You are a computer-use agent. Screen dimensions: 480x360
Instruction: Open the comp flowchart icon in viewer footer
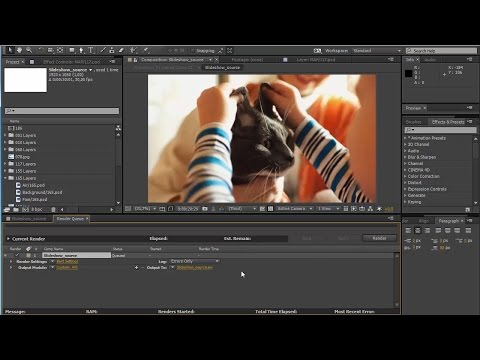[370, 209]
